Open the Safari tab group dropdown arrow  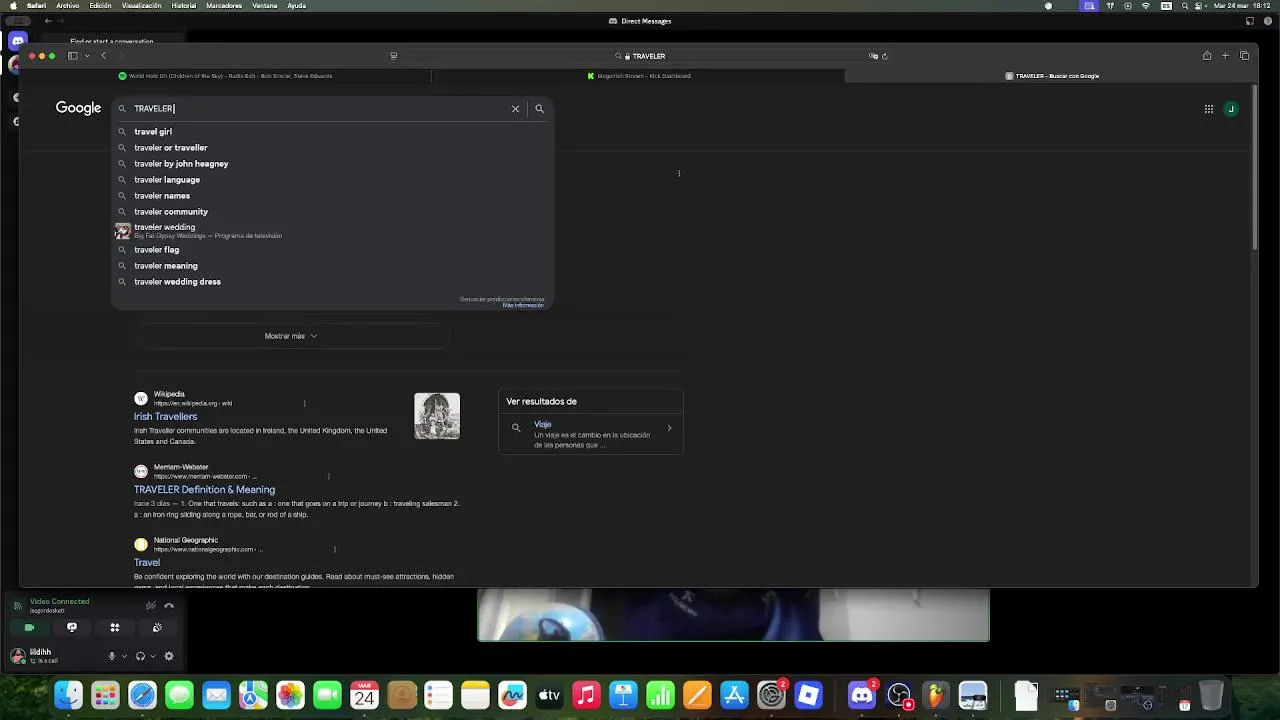pyautogui.click(x=85, y=56)
